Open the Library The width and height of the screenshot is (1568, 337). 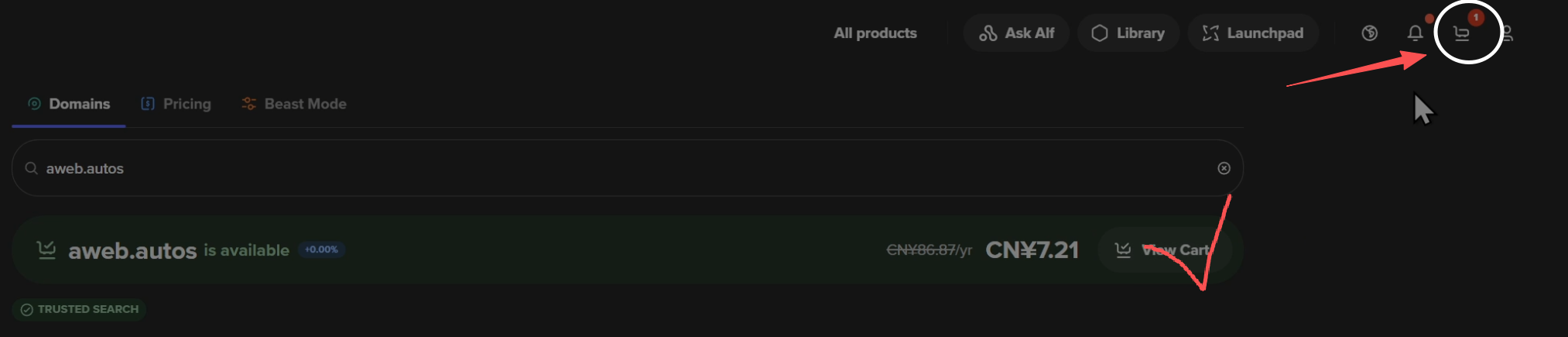tap(1128, 33)
